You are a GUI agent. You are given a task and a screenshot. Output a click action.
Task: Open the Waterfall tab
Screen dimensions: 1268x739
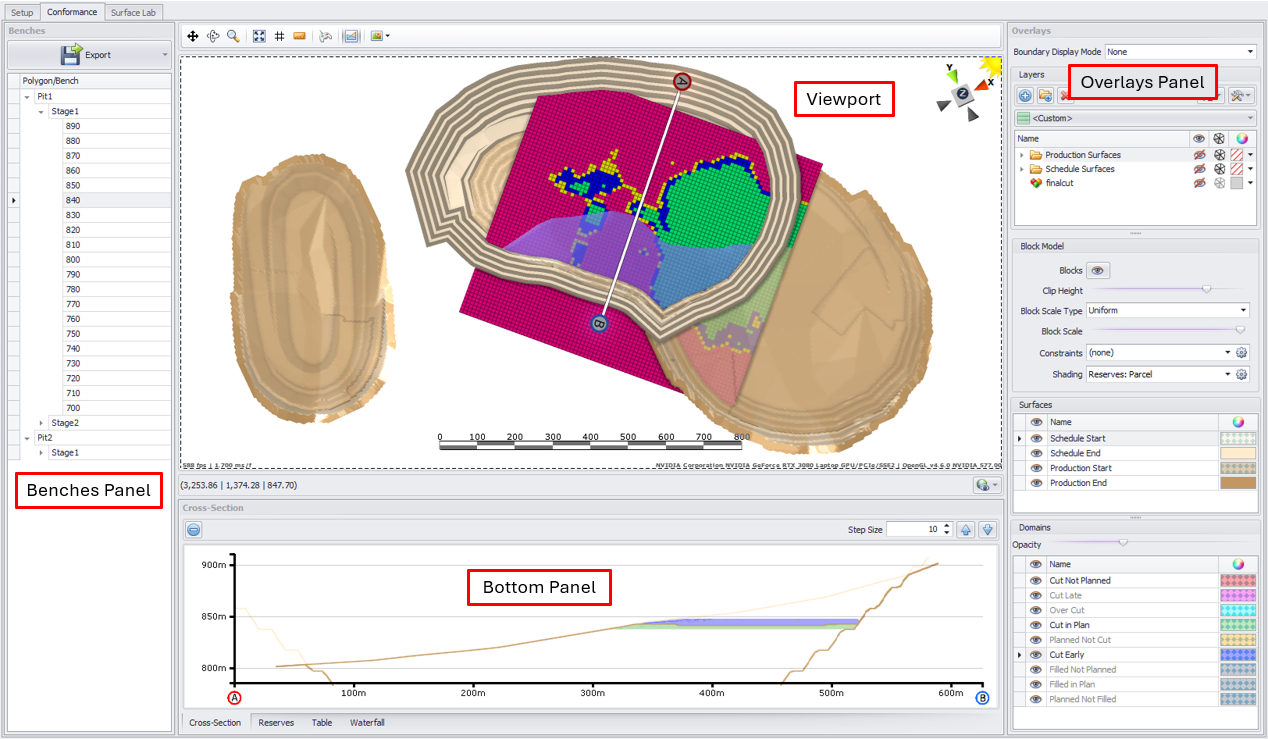(367, 722)
